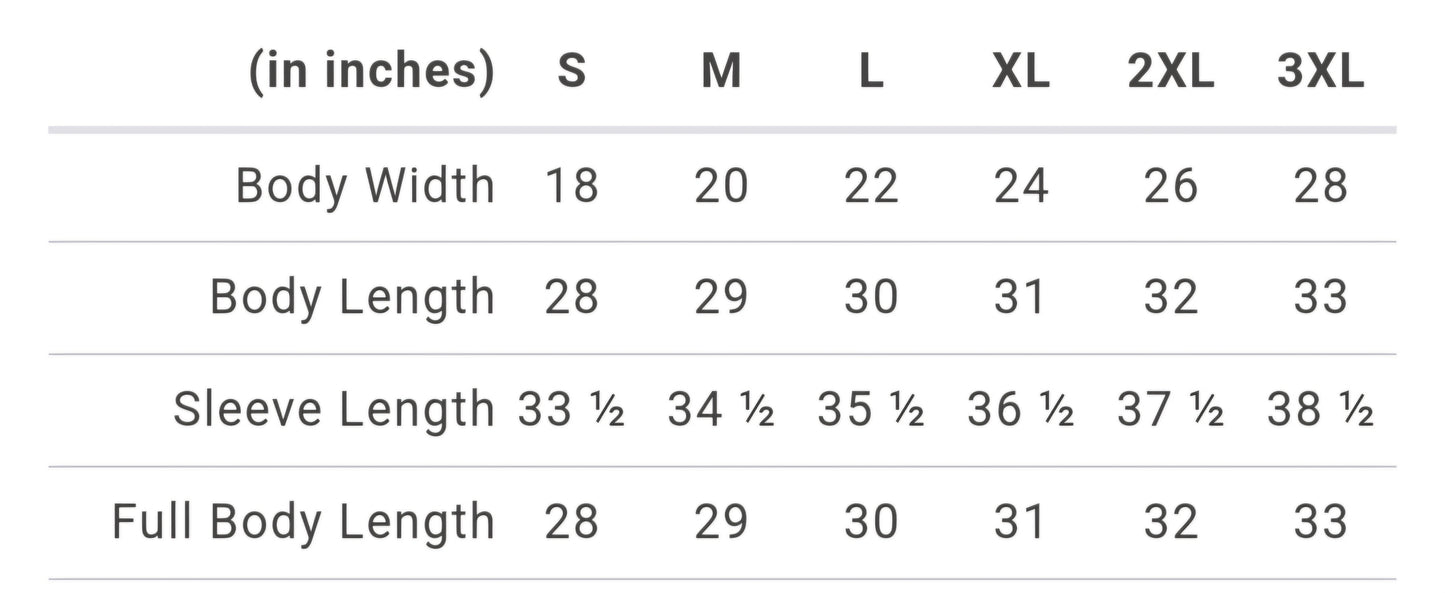1445x593 pixels.
Task: Click the 2XL size column header
Action: [x=1171, y=73]
